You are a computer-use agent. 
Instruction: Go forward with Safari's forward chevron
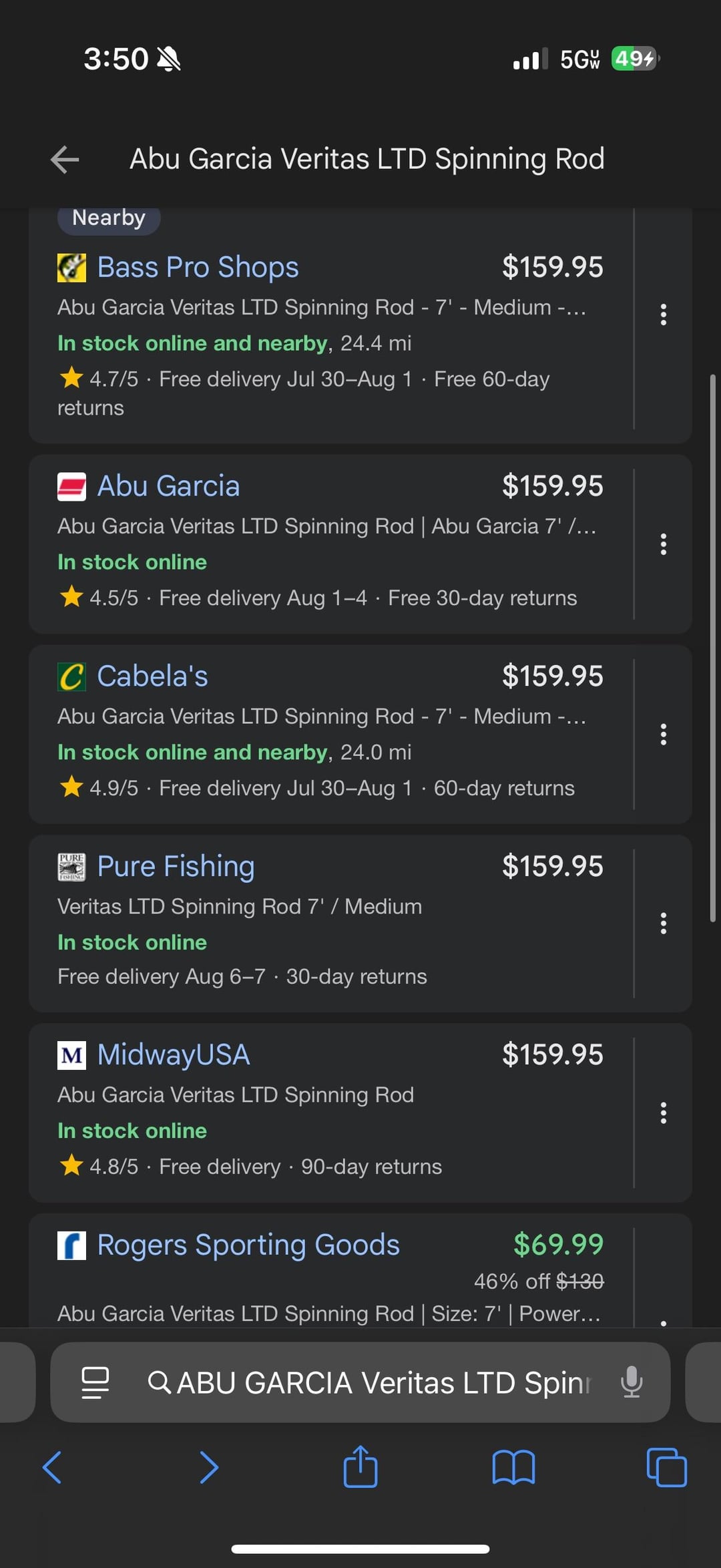[209, 1467]
